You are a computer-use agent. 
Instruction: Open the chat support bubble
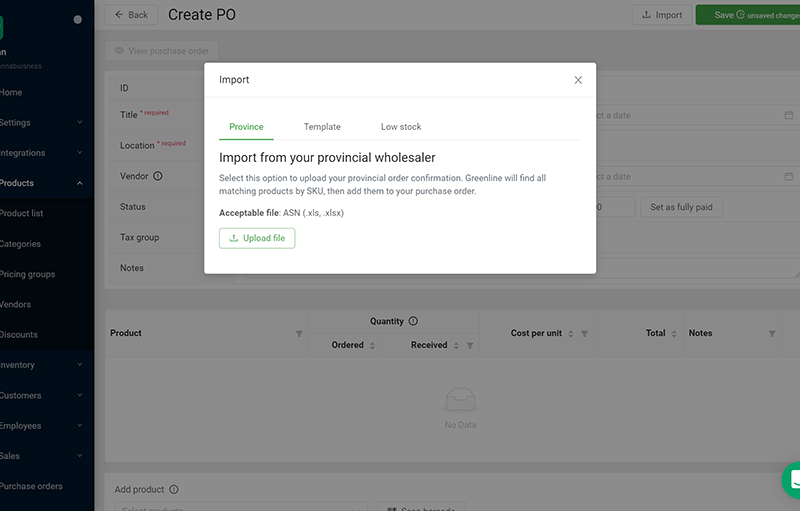point(791,480)
